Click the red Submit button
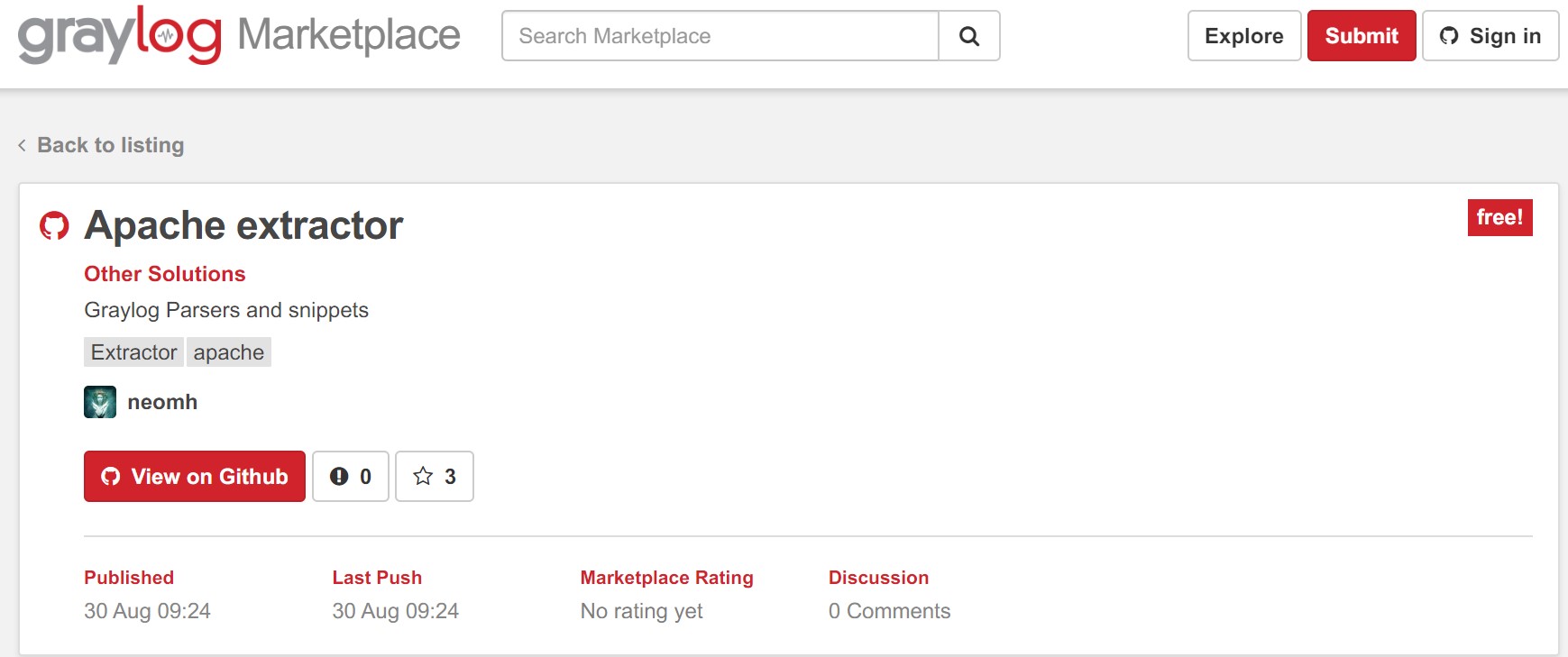Image resolution: width=1568 pixels, height=657 pixels. pyautogui.click(x=1362, y=36)
